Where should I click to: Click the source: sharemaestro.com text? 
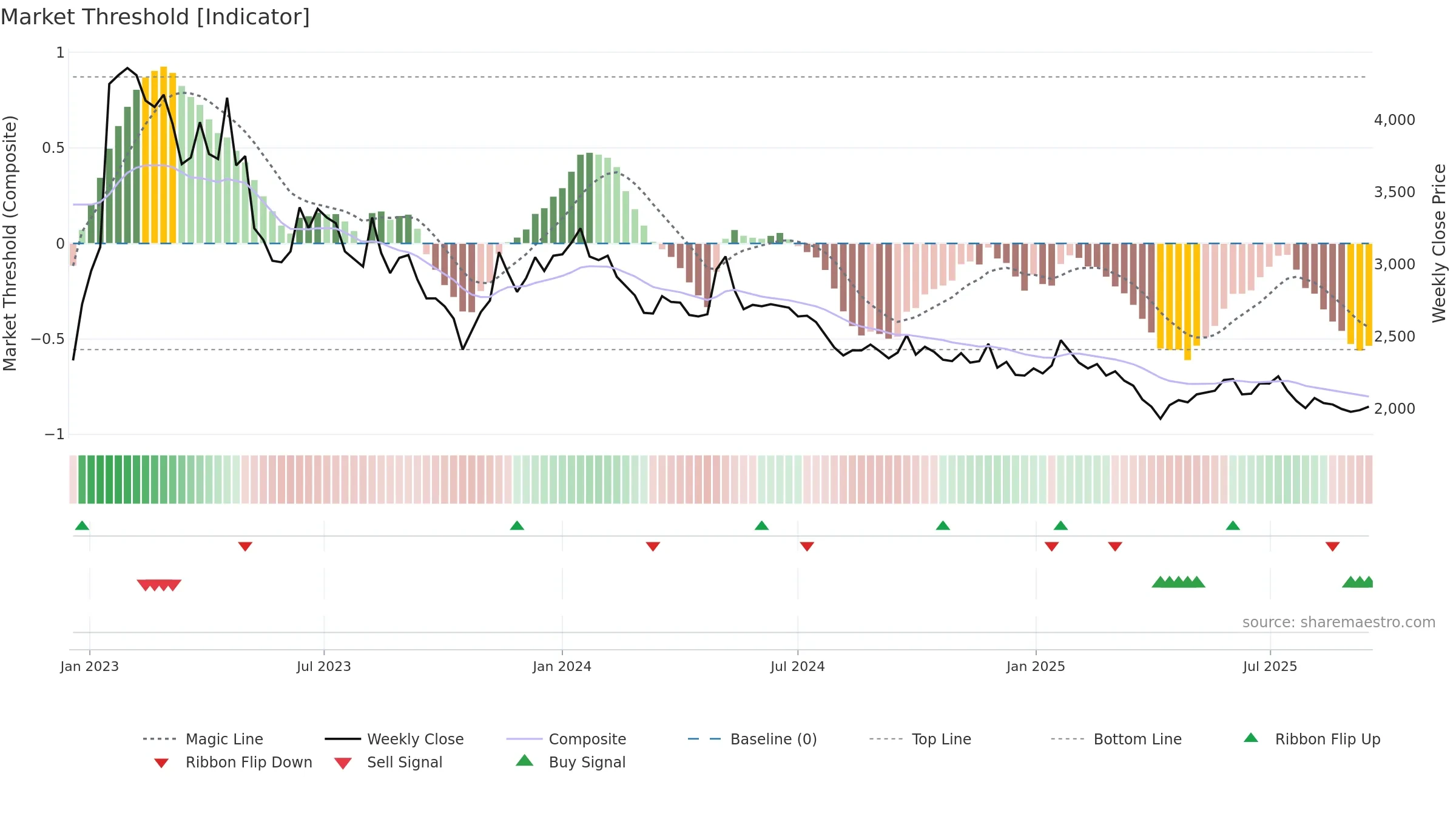pyautogui.click(x=1339, y=622)
